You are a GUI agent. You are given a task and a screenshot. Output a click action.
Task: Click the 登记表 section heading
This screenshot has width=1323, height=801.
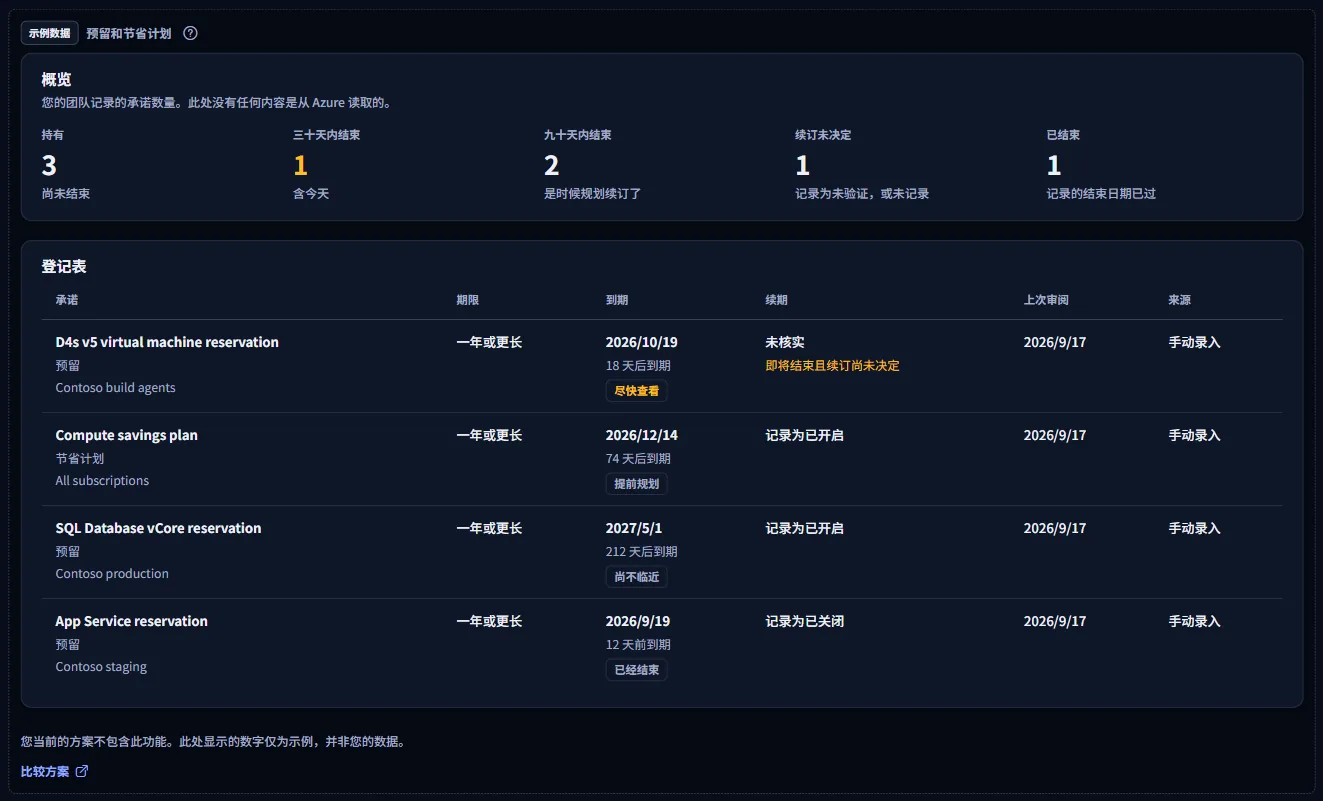(x=64, y=267)
